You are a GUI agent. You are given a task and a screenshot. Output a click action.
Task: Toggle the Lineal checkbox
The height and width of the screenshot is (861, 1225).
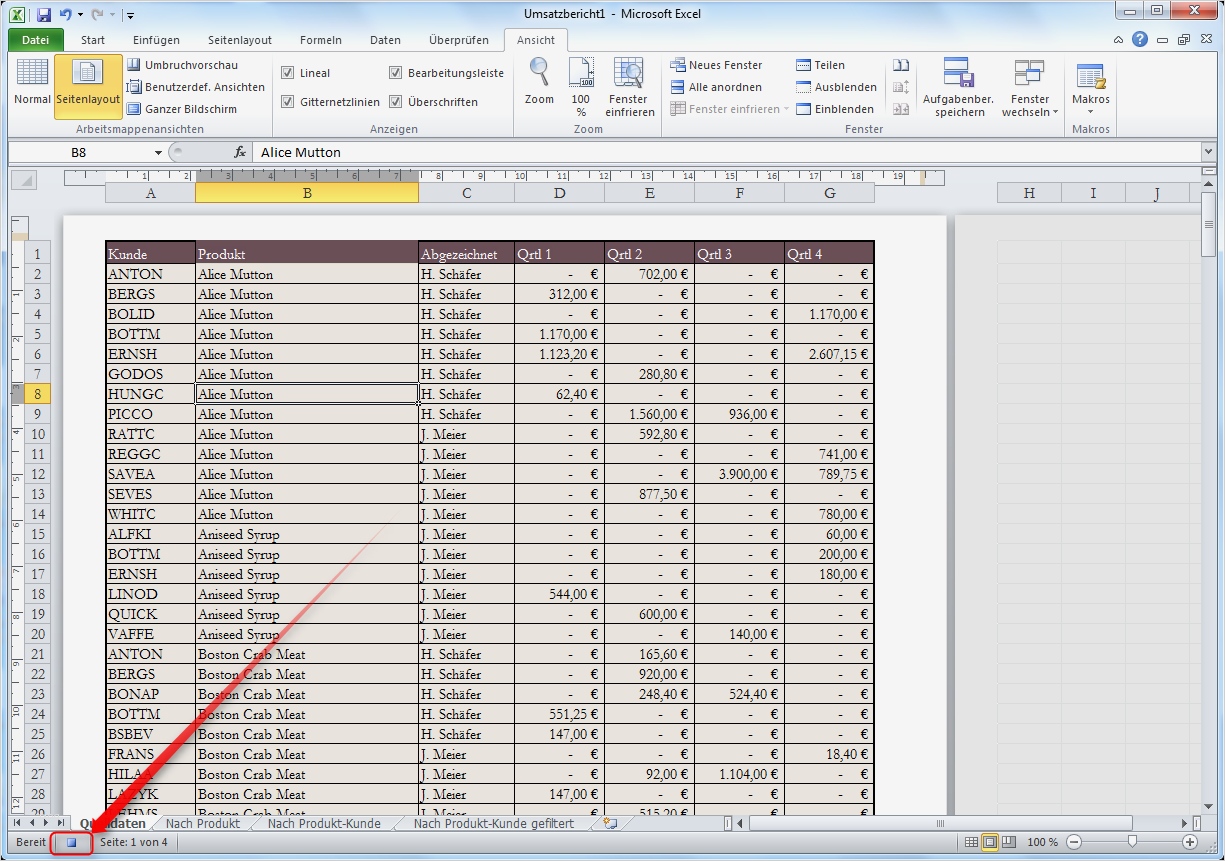click(x=288, y=73)
